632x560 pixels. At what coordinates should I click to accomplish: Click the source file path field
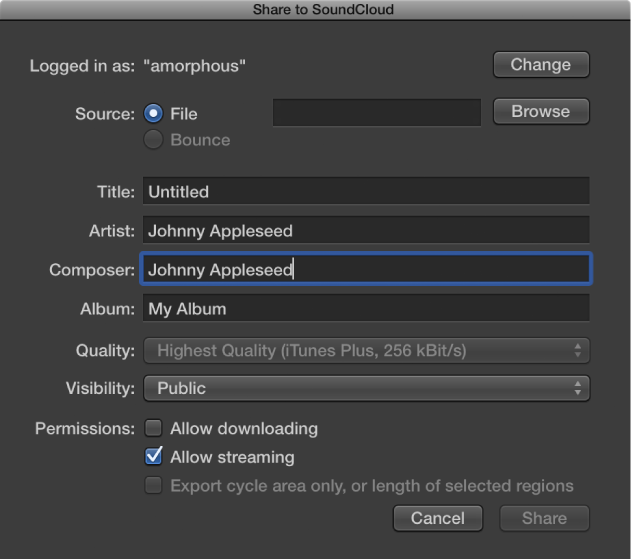click(x=377, y=112)
